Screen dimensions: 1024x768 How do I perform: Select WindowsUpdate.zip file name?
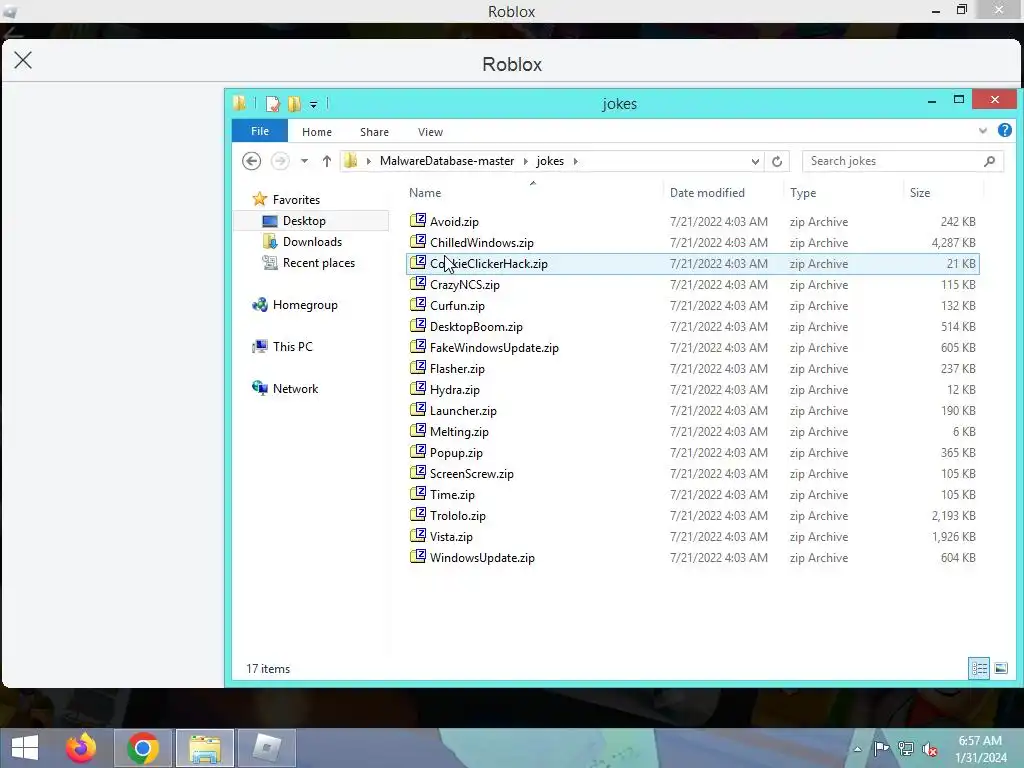482,558
